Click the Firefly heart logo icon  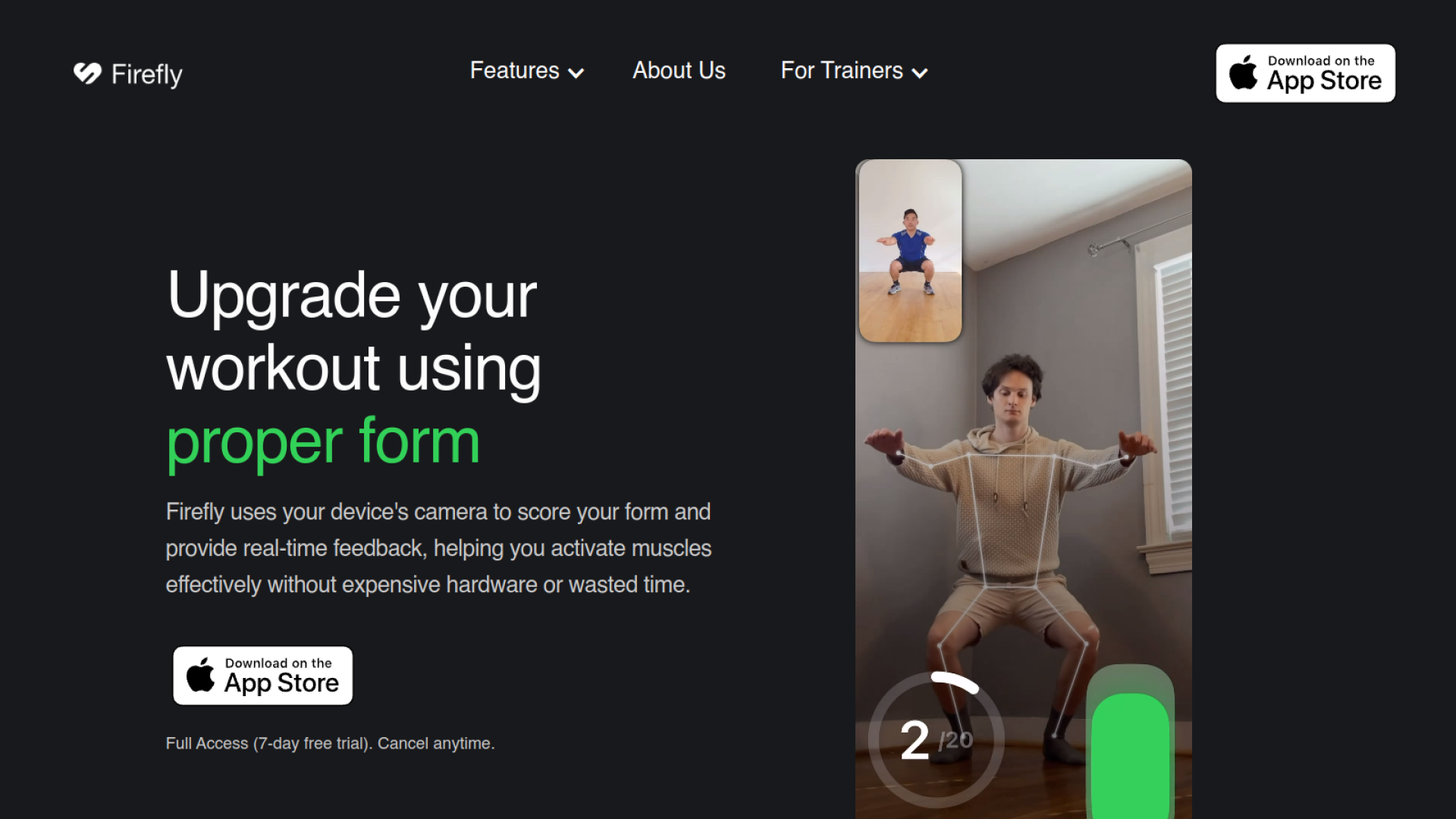coord(87,73)
